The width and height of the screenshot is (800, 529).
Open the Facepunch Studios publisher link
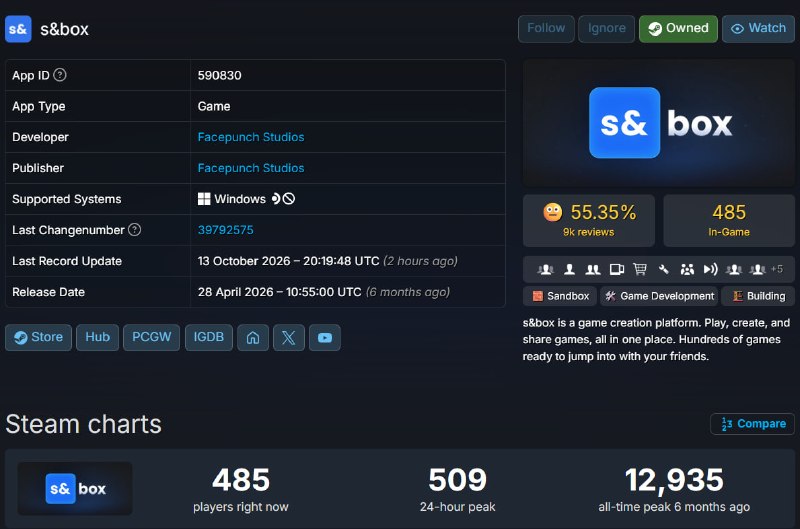click(251, 168)
